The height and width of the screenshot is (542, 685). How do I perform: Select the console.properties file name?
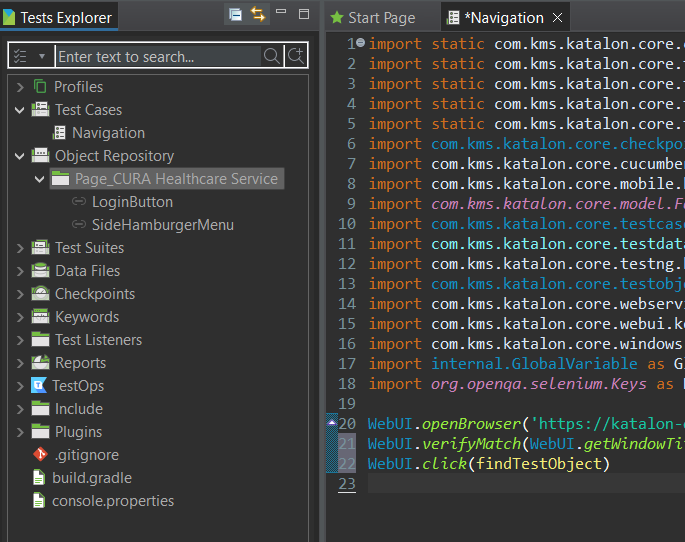click(x=113, y=501)
